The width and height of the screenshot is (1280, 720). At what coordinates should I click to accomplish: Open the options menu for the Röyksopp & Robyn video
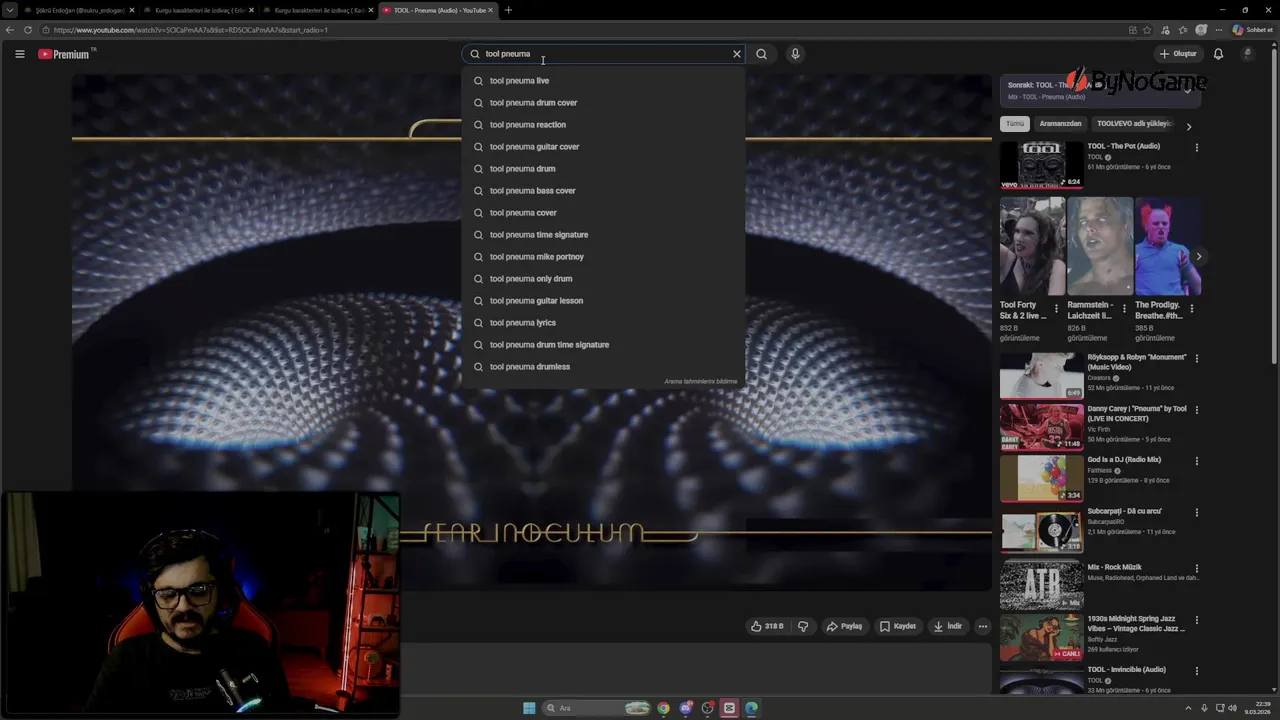click(x=1196, y=358)
